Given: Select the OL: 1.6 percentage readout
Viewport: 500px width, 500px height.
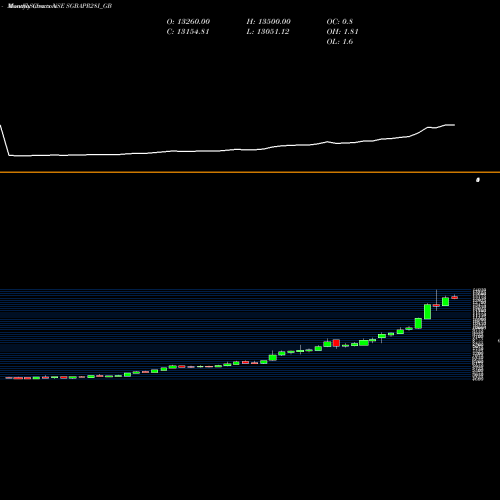Looking at the screenshot, I should click(x=339, y=42).
